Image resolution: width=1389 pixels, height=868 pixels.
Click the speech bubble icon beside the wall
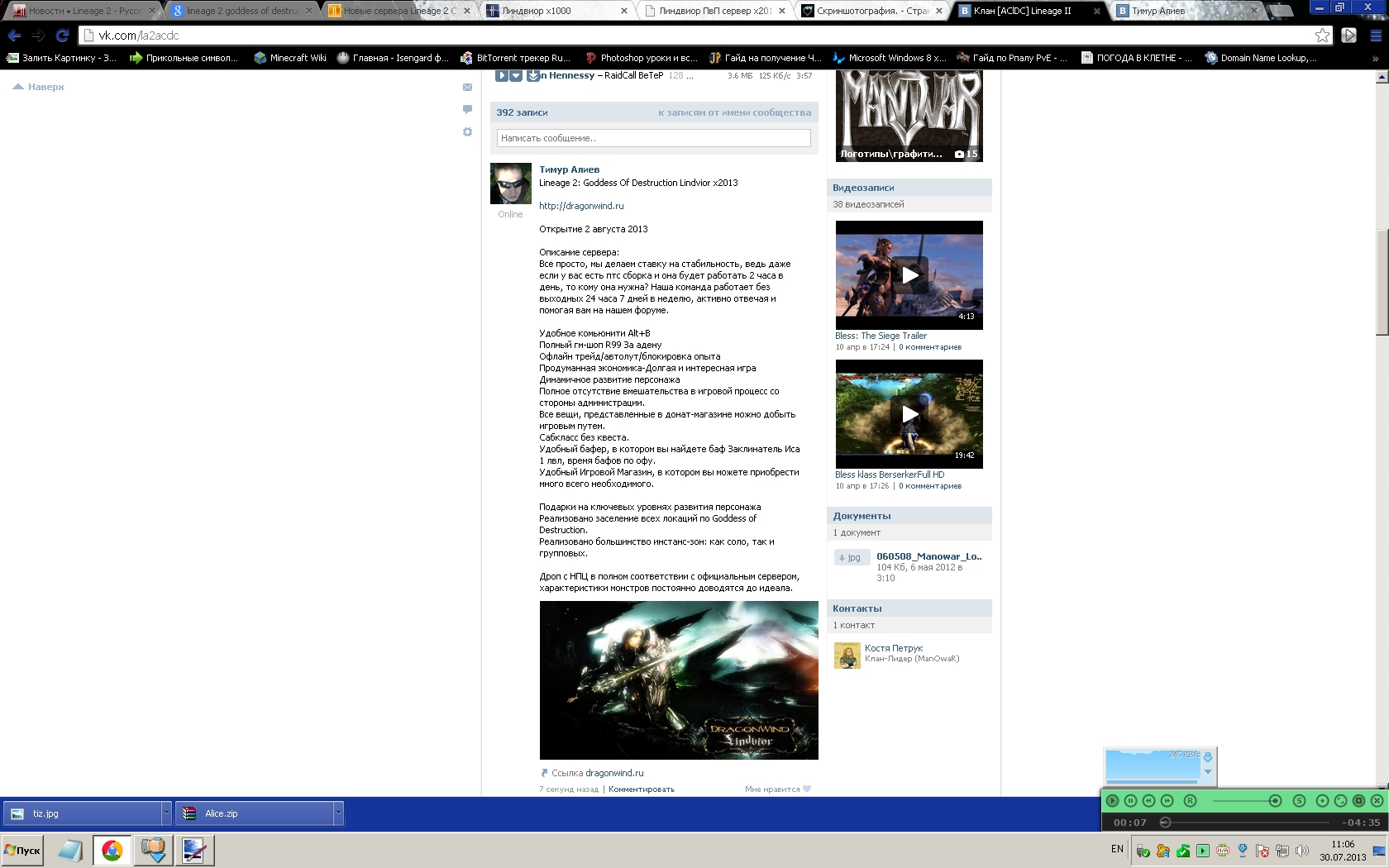(x=467, y=109)
